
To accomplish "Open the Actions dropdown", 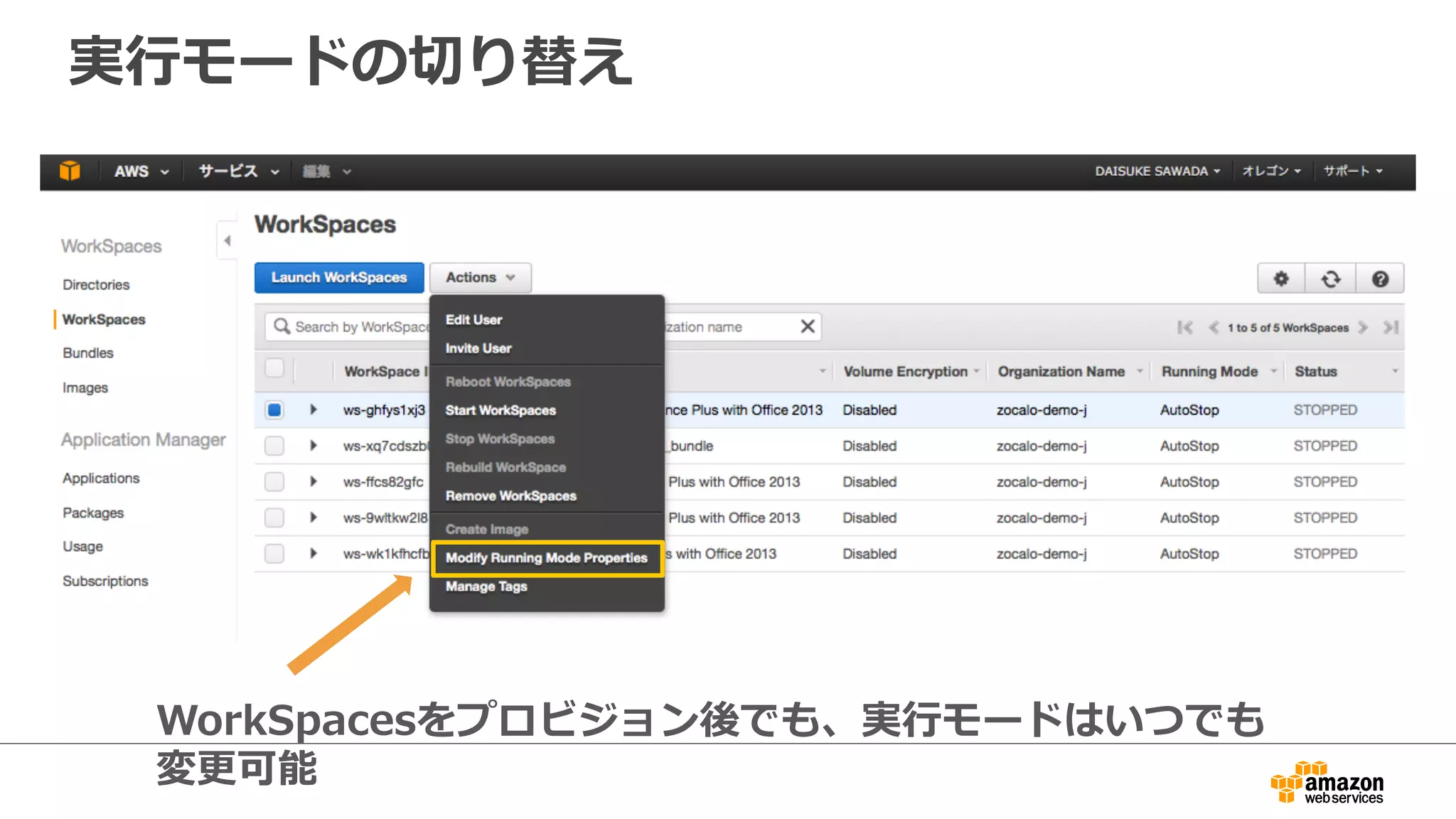I will pyautogui.click(x=480, y=278).
